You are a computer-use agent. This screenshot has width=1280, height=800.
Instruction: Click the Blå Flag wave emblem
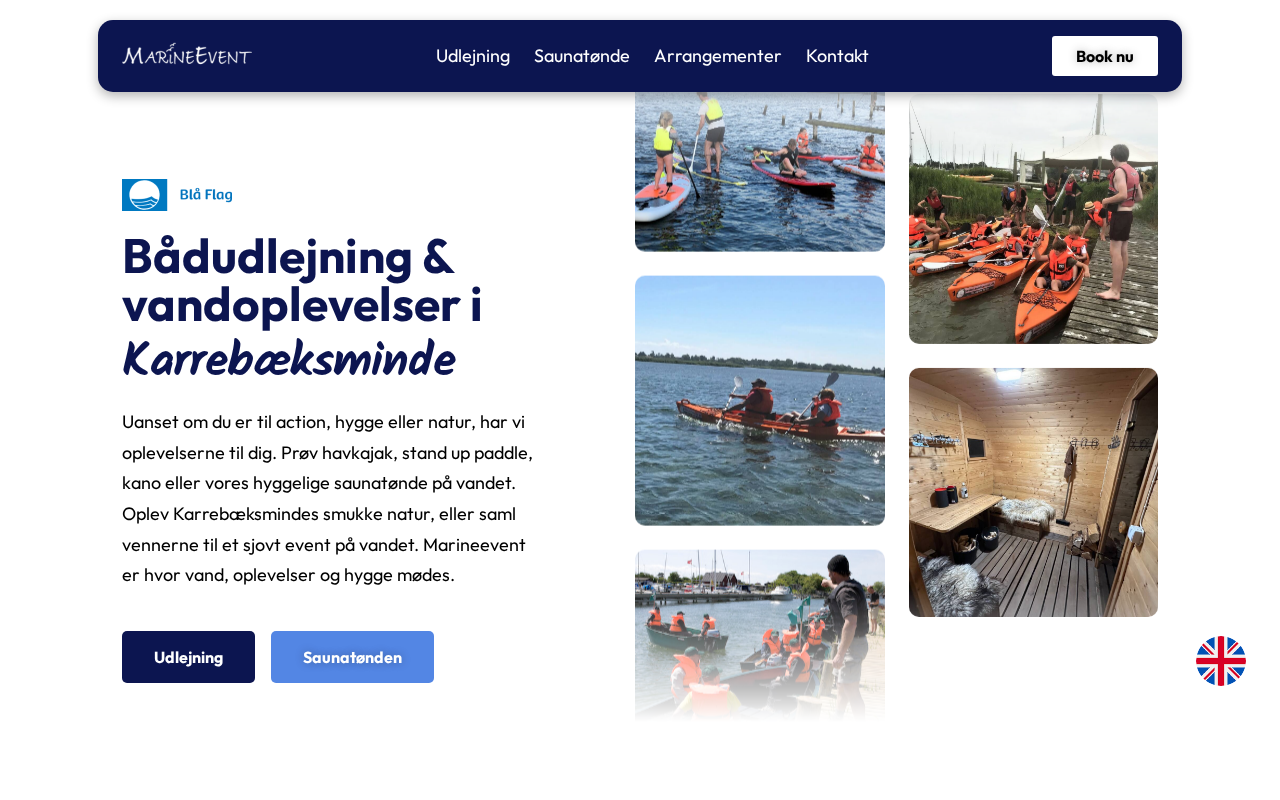click(144, 195)
